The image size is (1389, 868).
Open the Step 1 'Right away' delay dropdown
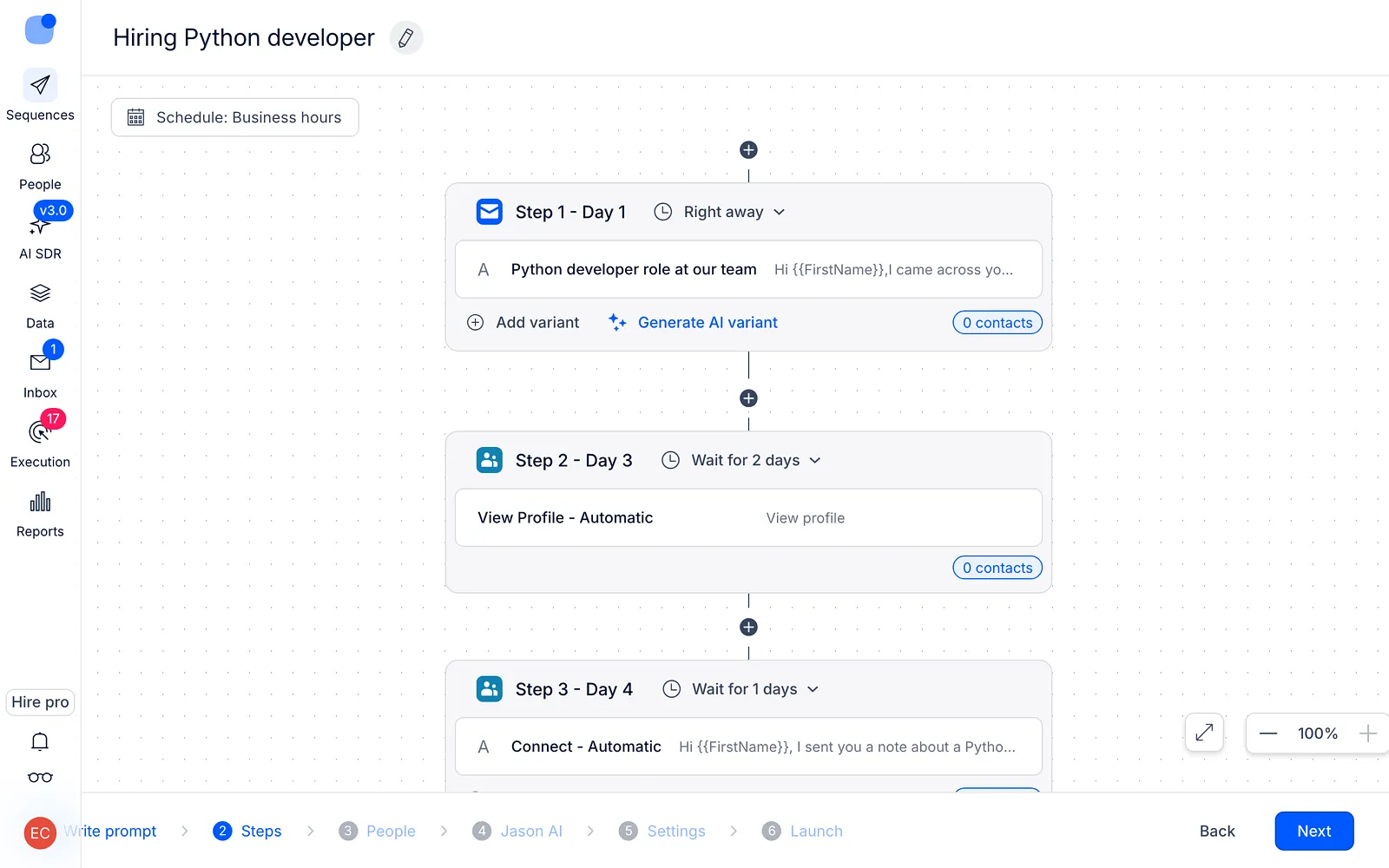tap(720, 212)
